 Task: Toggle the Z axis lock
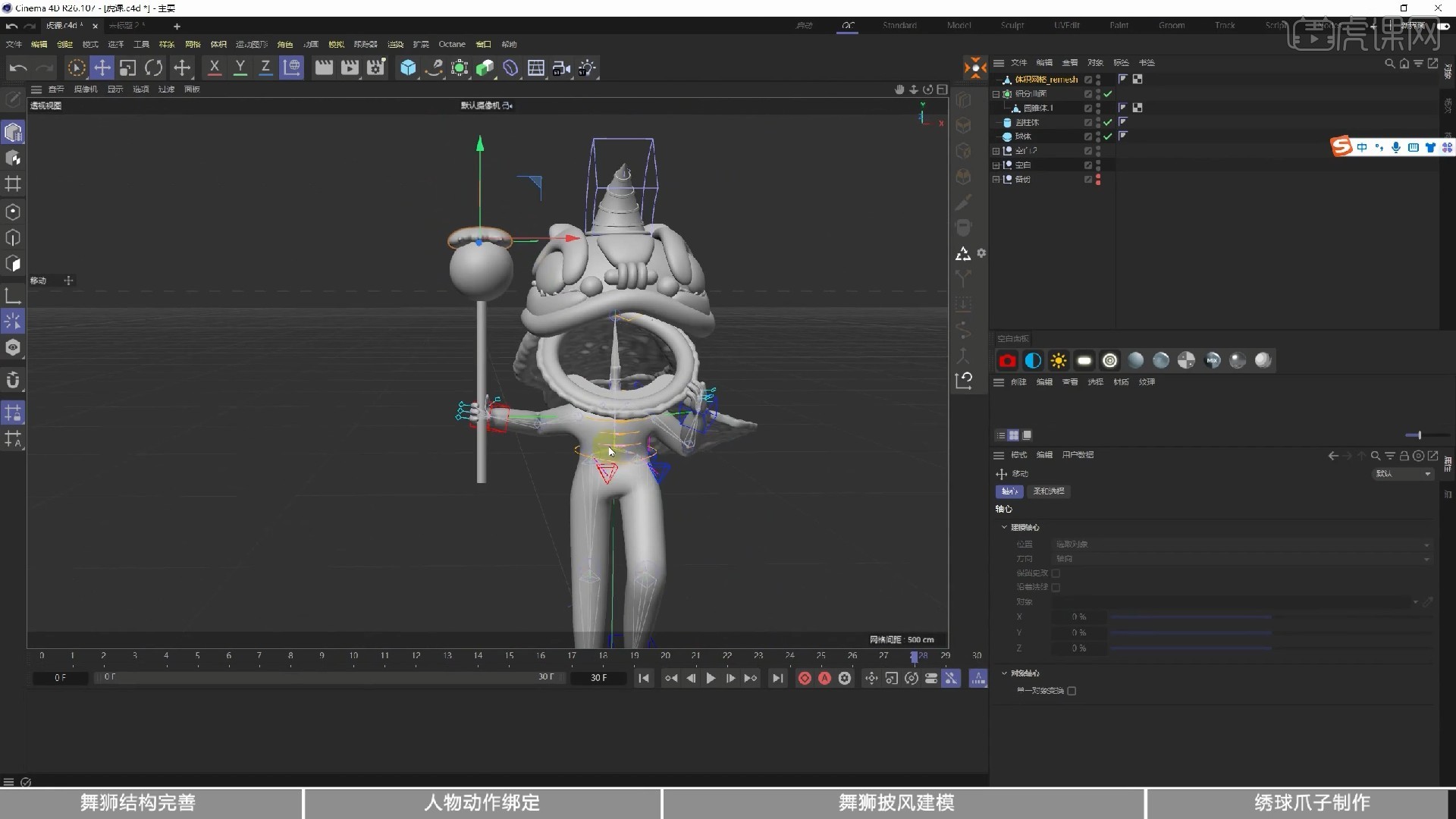[x=265, y=67]
